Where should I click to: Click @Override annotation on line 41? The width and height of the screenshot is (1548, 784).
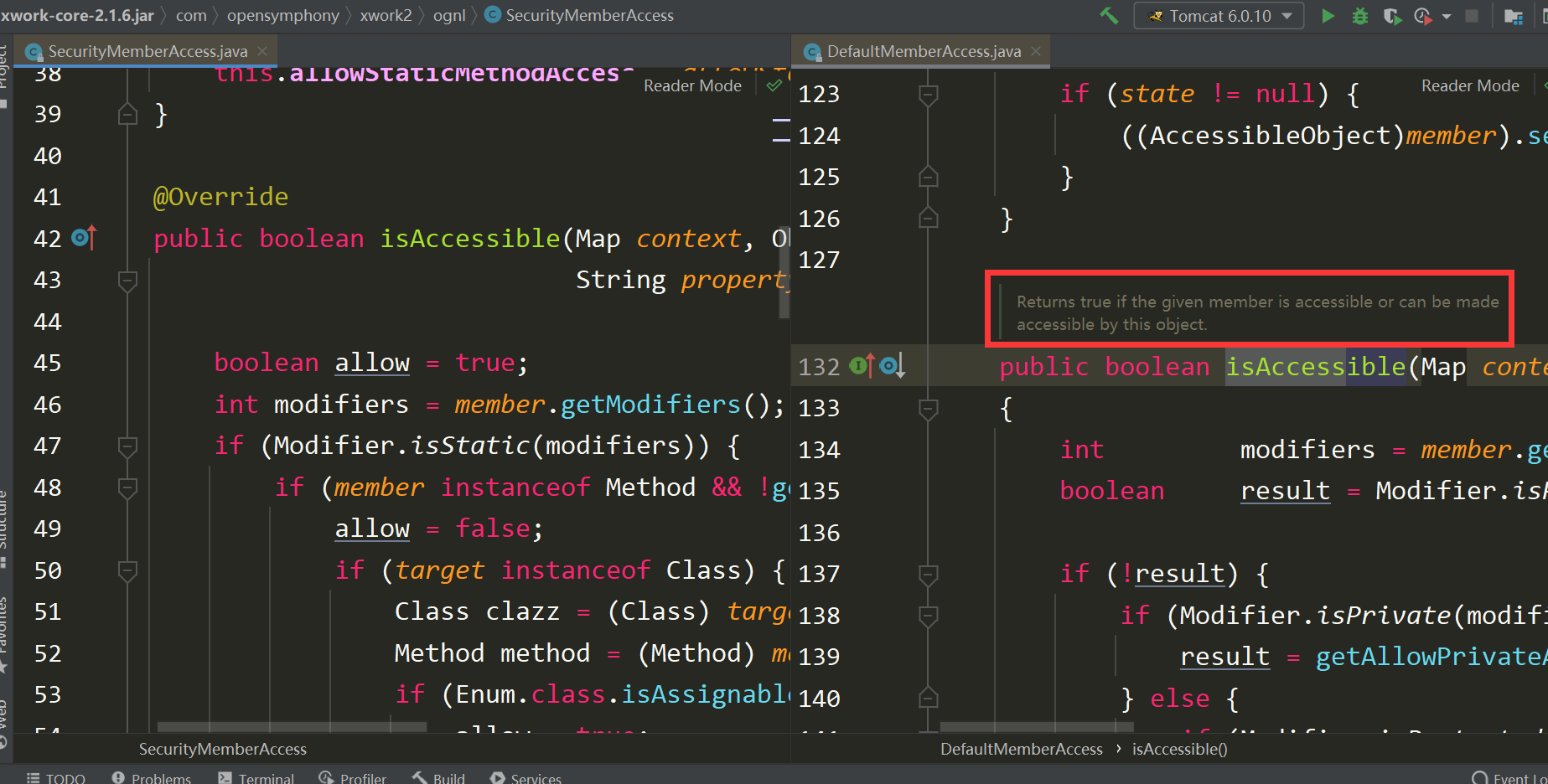pos(220,197)
